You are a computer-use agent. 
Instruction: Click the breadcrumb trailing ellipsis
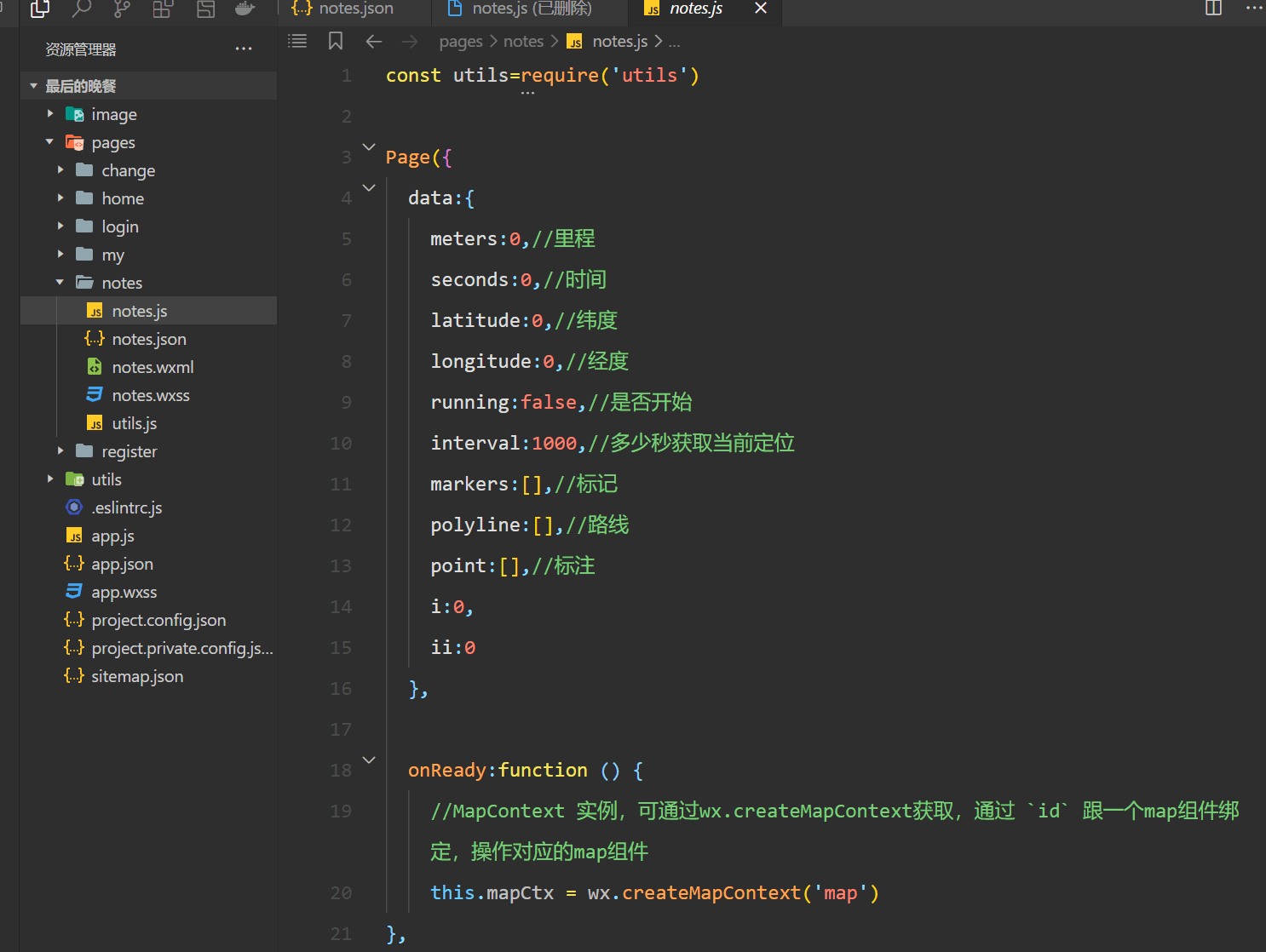click(674, 42)
